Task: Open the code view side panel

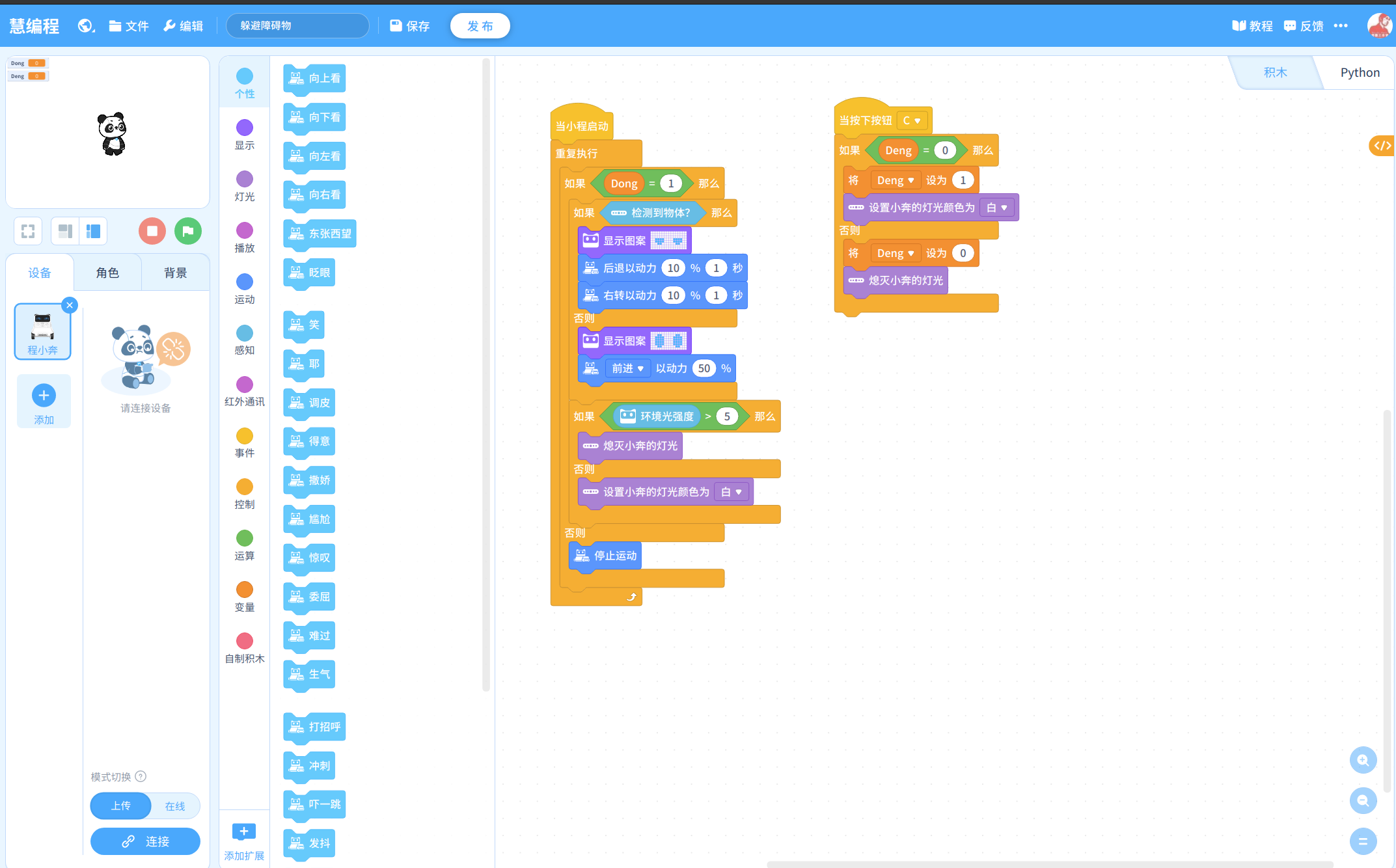Action: pyautogui.click(x=1382, y=146)
